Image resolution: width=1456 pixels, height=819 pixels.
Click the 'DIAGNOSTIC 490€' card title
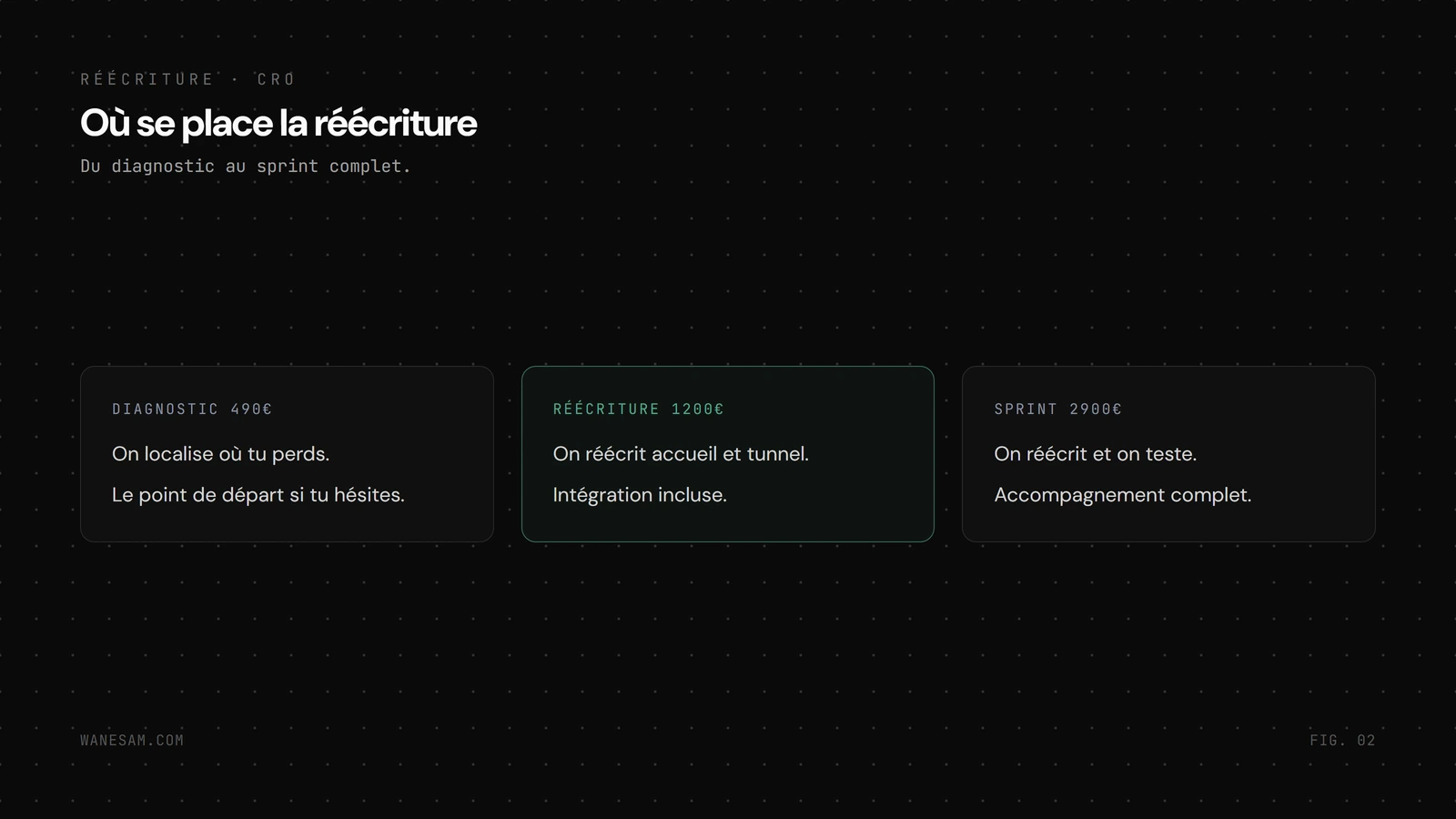pos(192,409)
